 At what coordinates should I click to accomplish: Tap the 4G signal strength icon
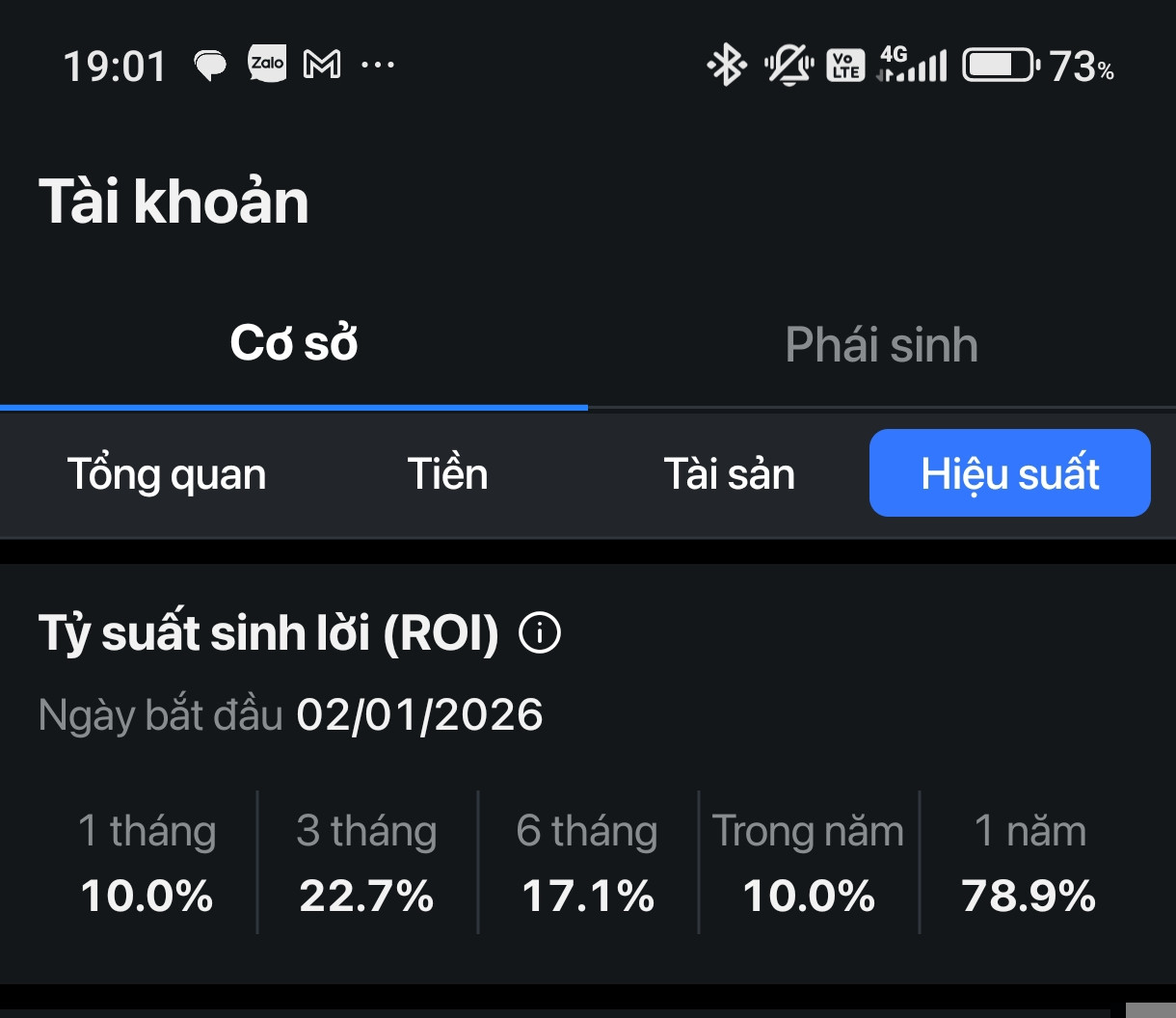[912, 65]
